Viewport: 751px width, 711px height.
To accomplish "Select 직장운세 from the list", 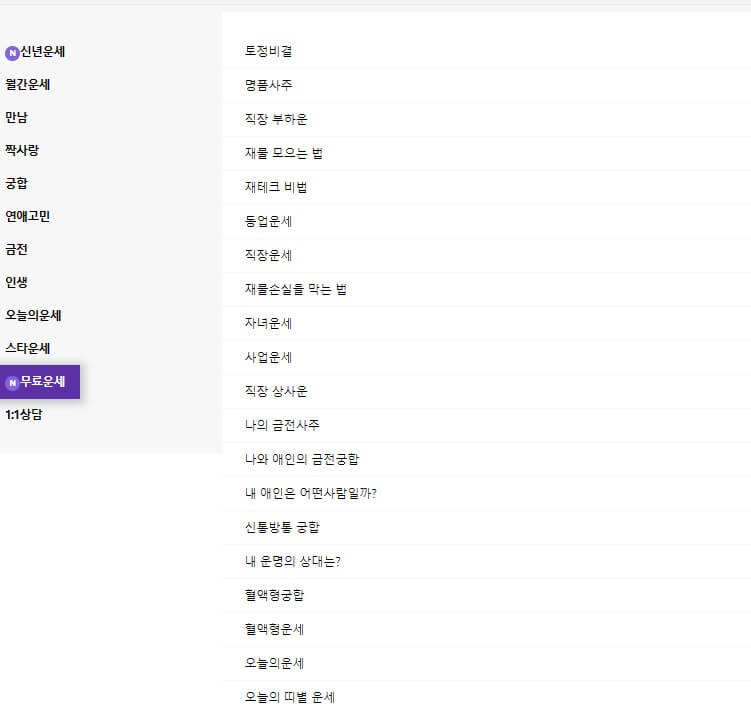I will pyautogui.click(x=268, y=255).
